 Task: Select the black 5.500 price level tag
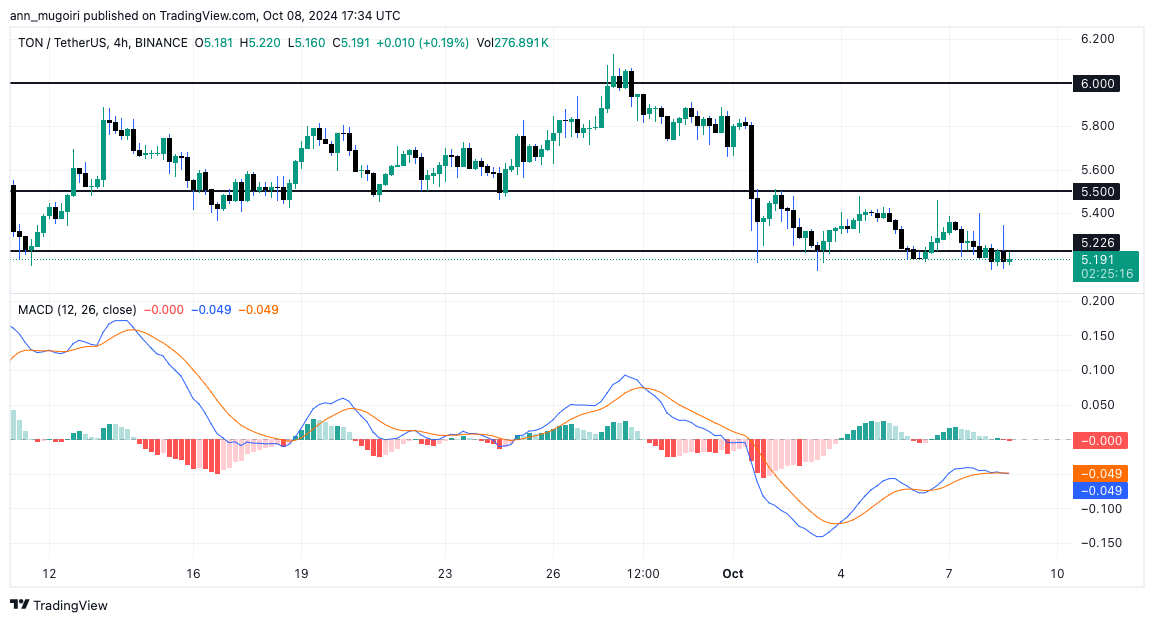(1096, 191)
